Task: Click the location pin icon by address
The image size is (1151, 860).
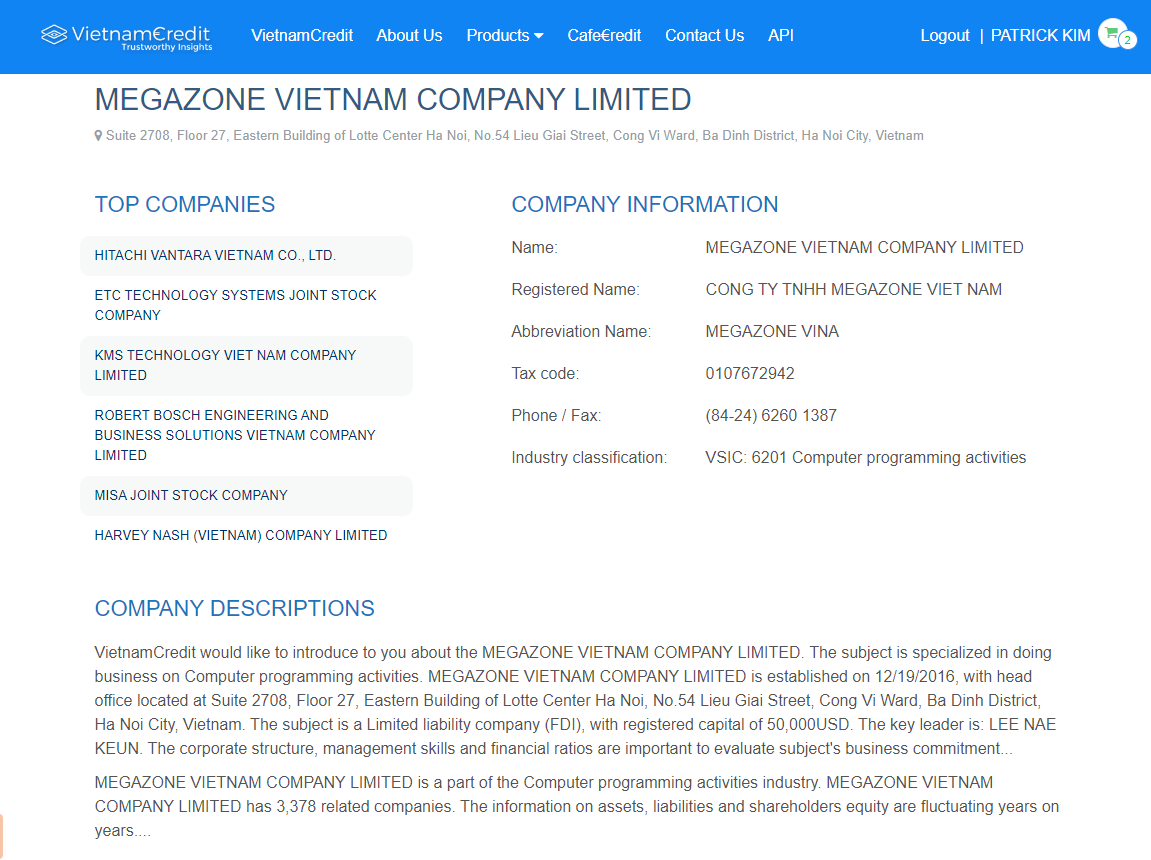Action: [x=98, y=136]
